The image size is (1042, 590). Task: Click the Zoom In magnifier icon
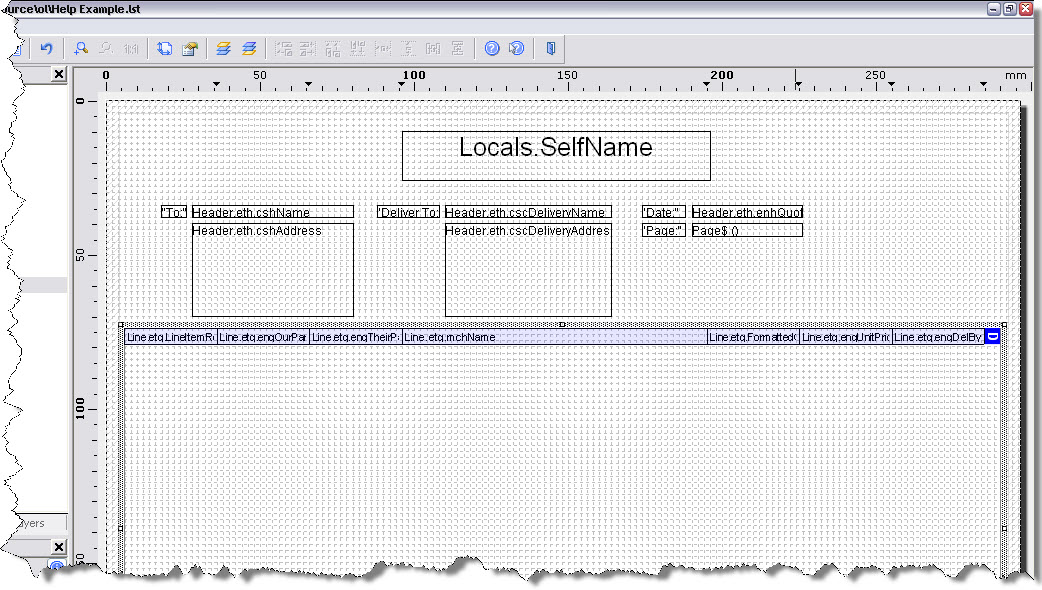click(x=81, y=49)
